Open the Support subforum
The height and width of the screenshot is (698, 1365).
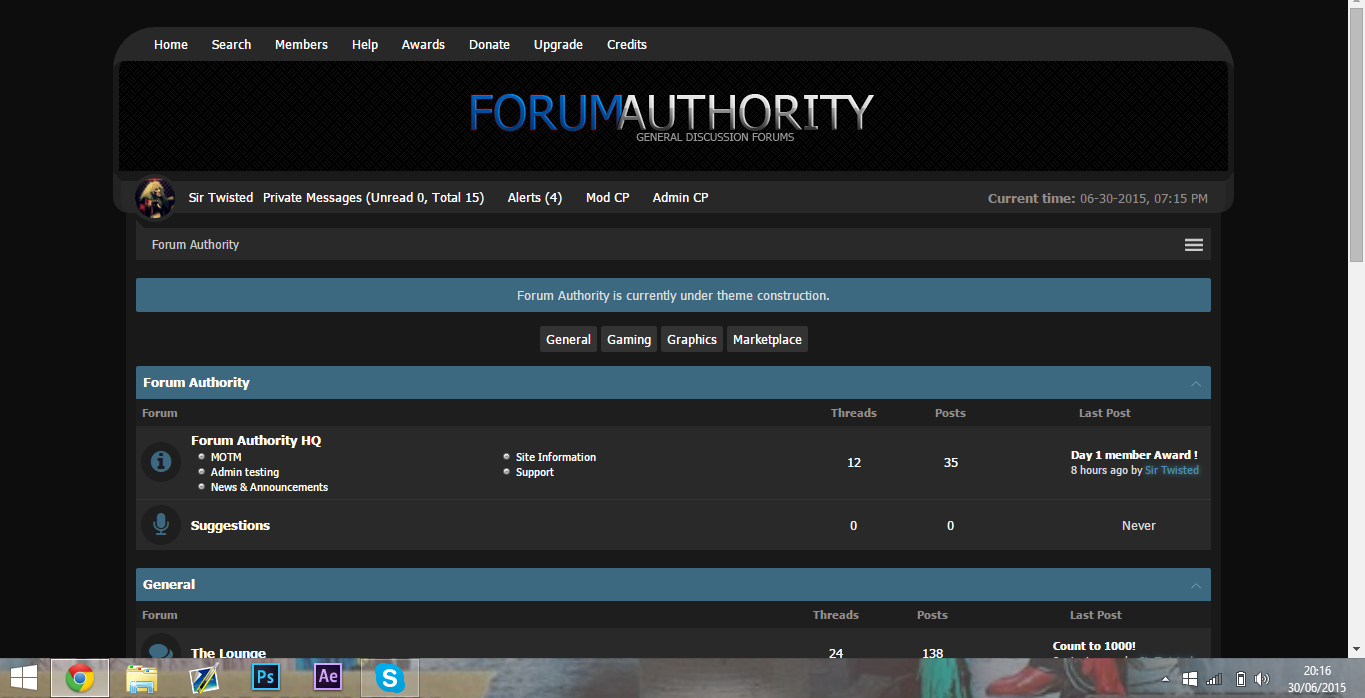pos(535,472)
